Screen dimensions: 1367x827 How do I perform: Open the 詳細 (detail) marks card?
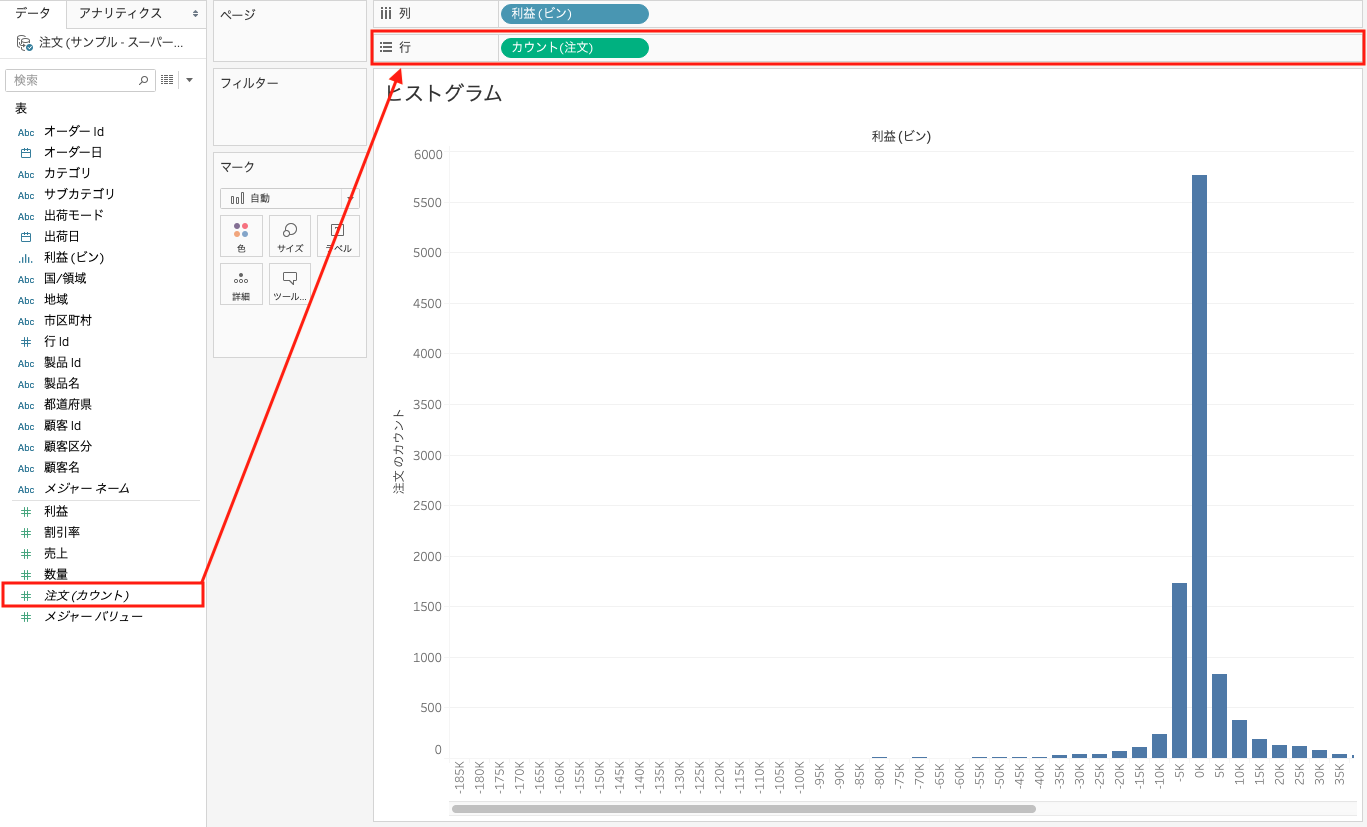[241, 284]
